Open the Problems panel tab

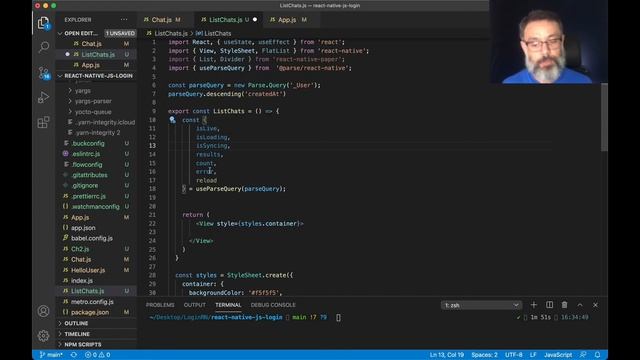pyautogui.click(x=160, y=305)
